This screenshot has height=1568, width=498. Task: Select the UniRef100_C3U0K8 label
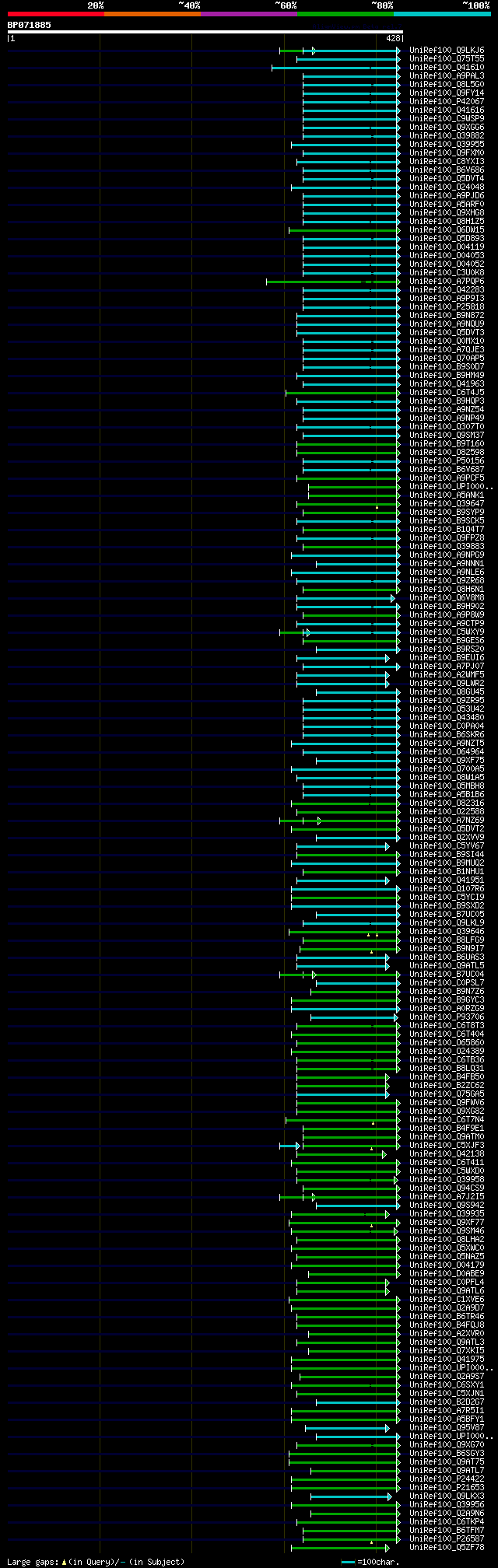pos(447,272)
